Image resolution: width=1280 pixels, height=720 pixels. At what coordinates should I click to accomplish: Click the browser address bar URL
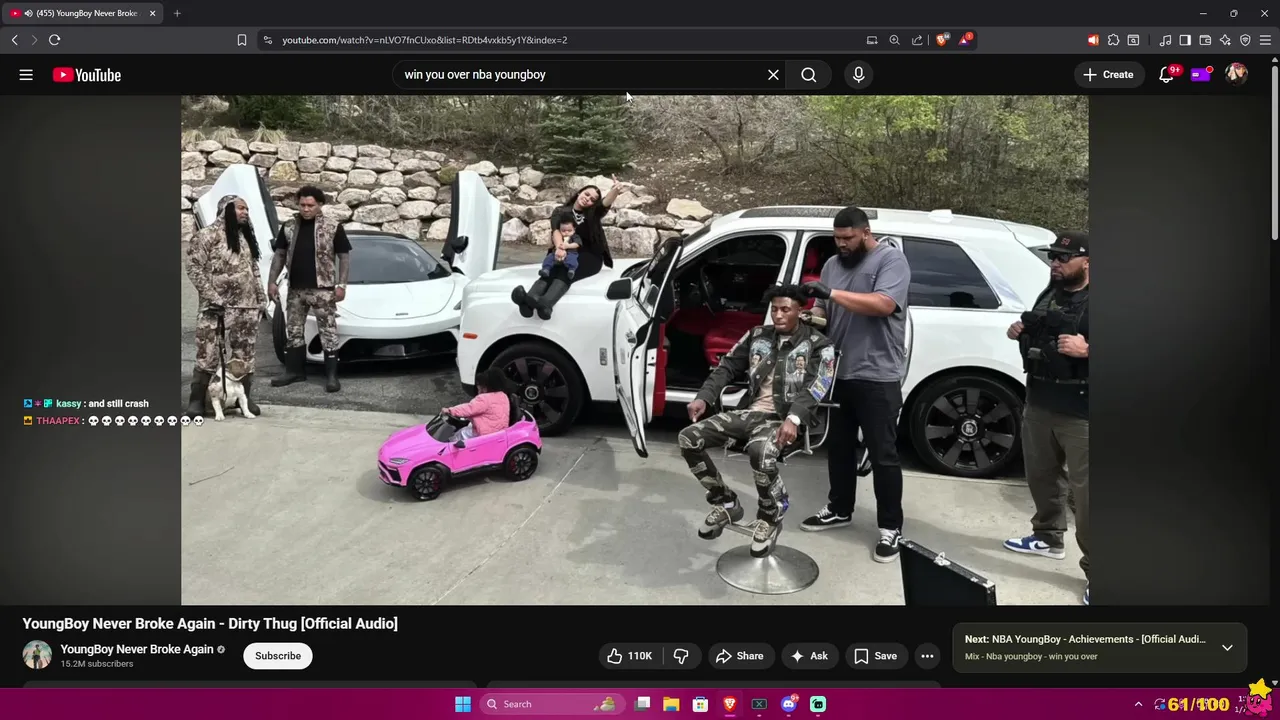point(425,40)
